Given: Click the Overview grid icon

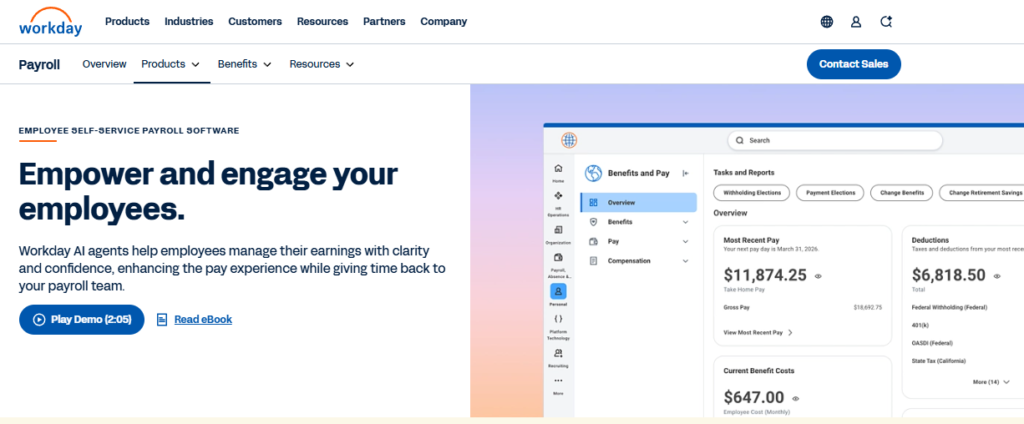Looking at the screenshot, I should point(593,203).
